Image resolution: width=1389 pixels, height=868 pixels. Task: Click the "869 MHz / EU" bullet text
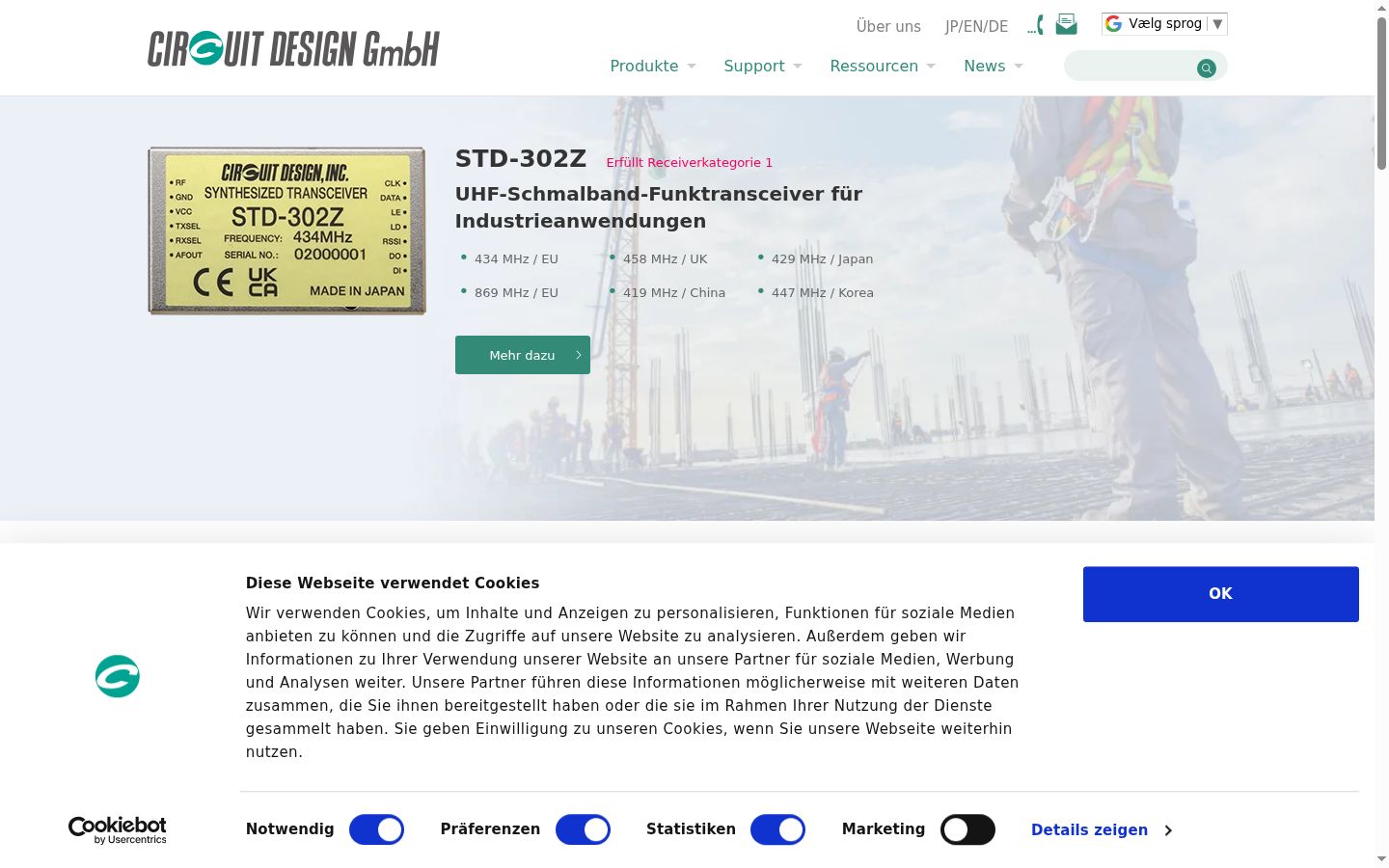(x=516, y=292)
